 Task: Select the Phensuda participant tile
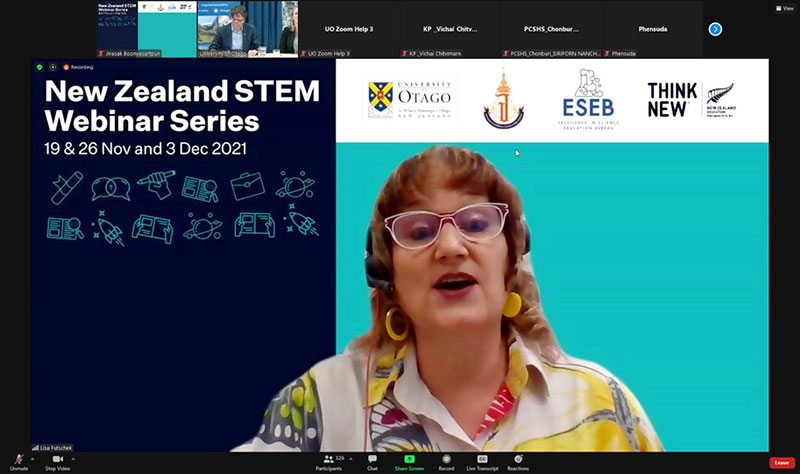click(x=653, y=29)
